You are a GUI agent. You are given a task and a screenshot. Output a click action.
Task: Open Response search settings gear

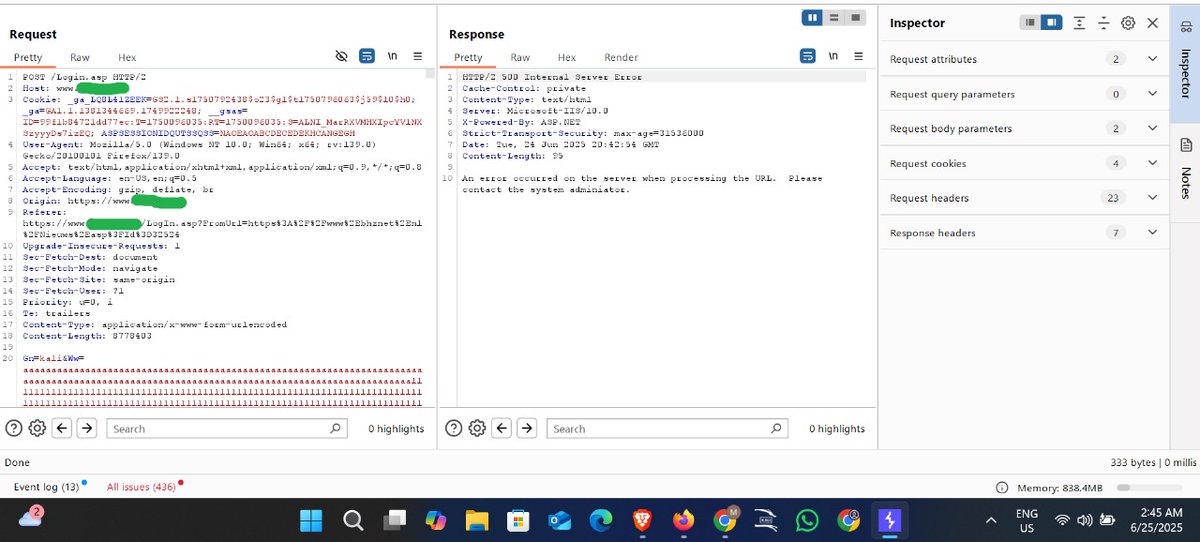coord(477,428)
